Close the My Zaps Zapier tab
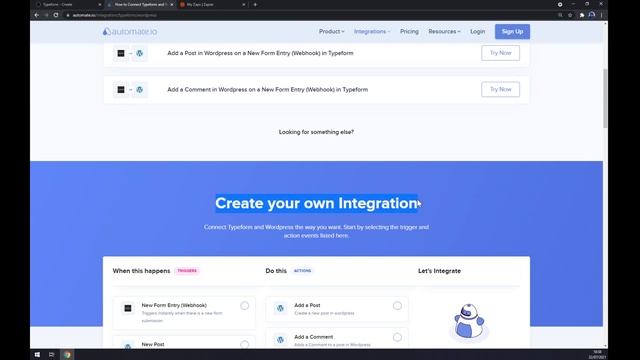Screen dimensions: 640x360 (x=244, y=4)
